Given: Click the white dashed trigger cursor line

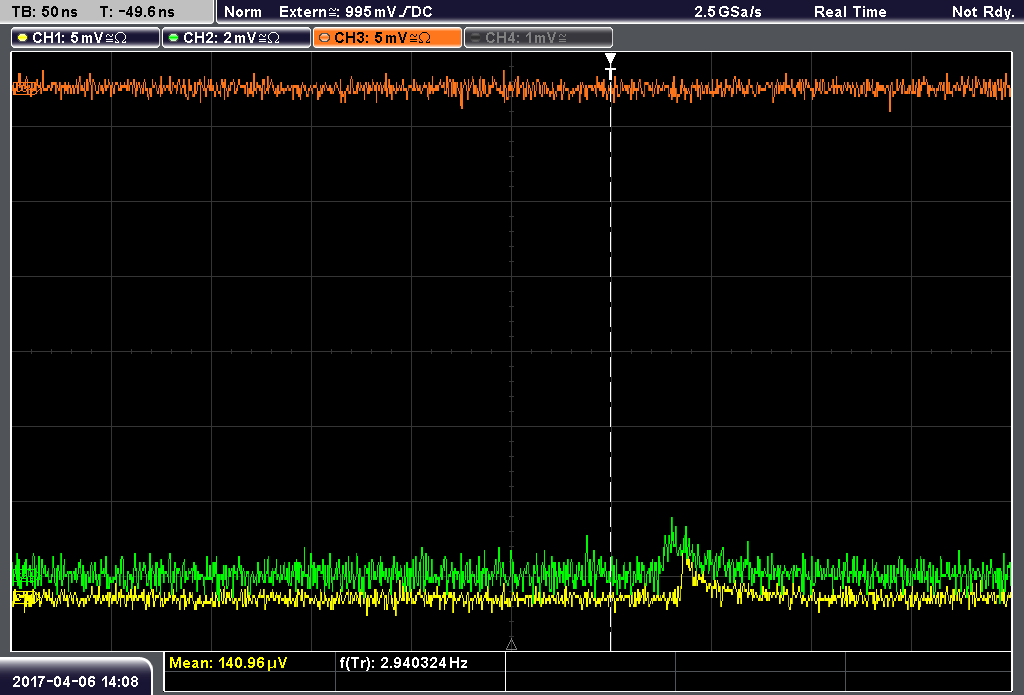Looking at the screenshot, I should coord(611,366).
